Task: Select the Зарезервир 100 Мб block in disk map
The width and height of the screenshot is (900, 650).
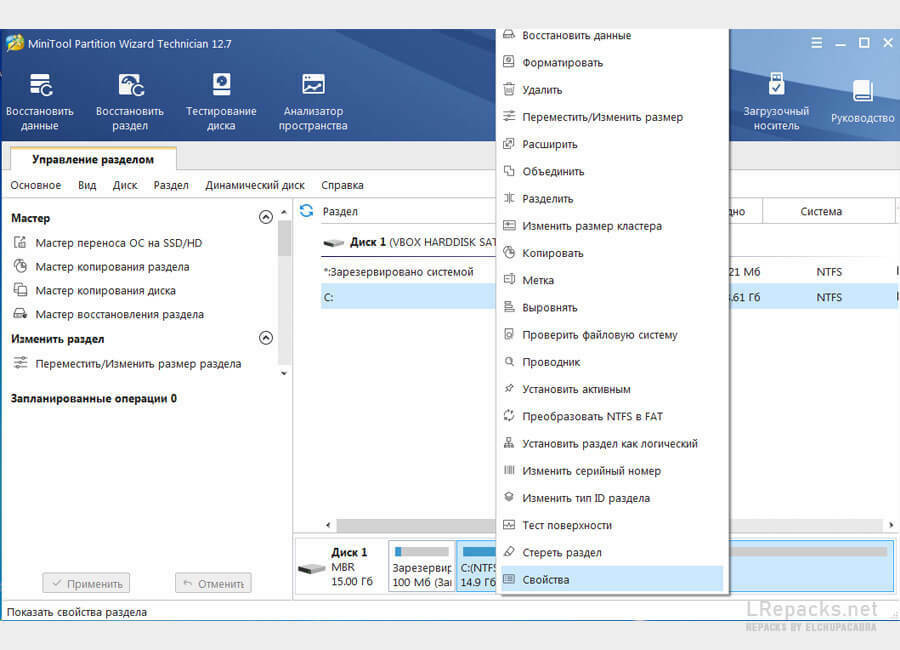Action: coord(422,566)
